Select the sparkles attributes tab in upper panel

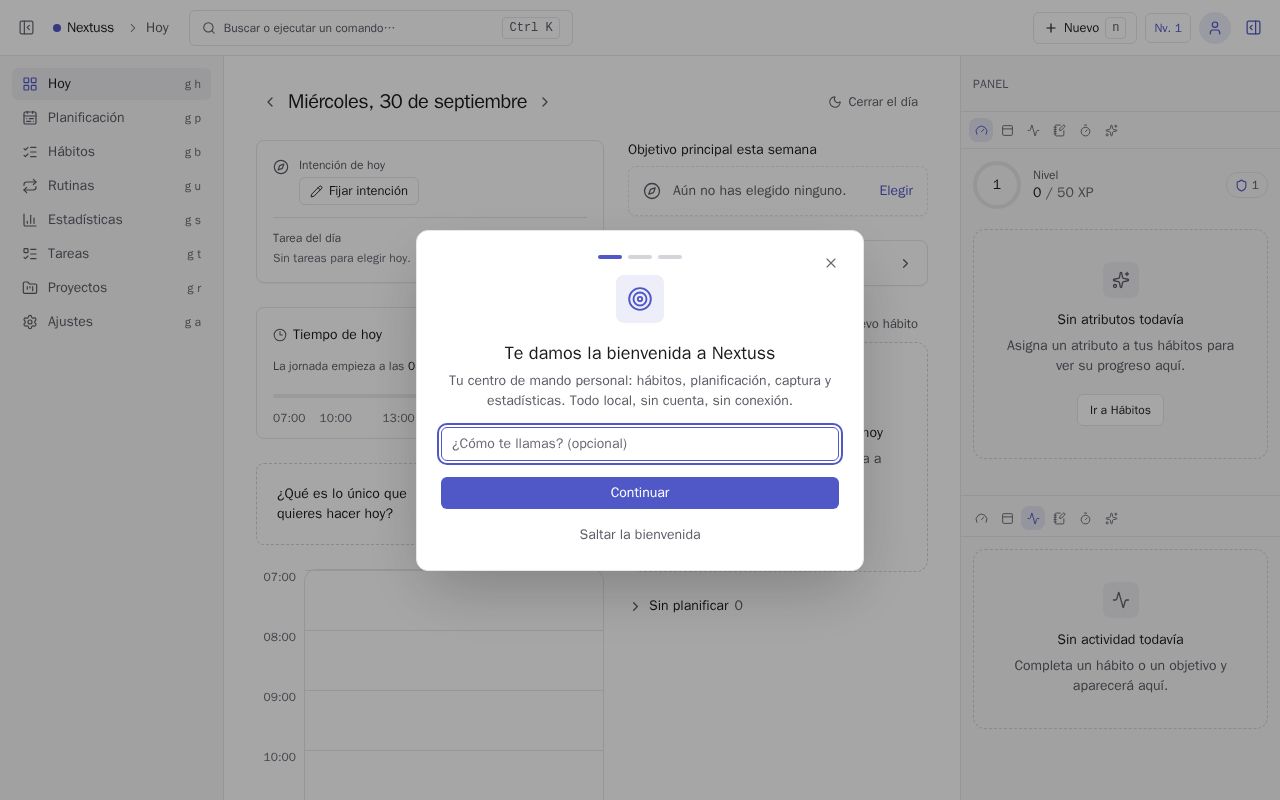pos(1111,130)
